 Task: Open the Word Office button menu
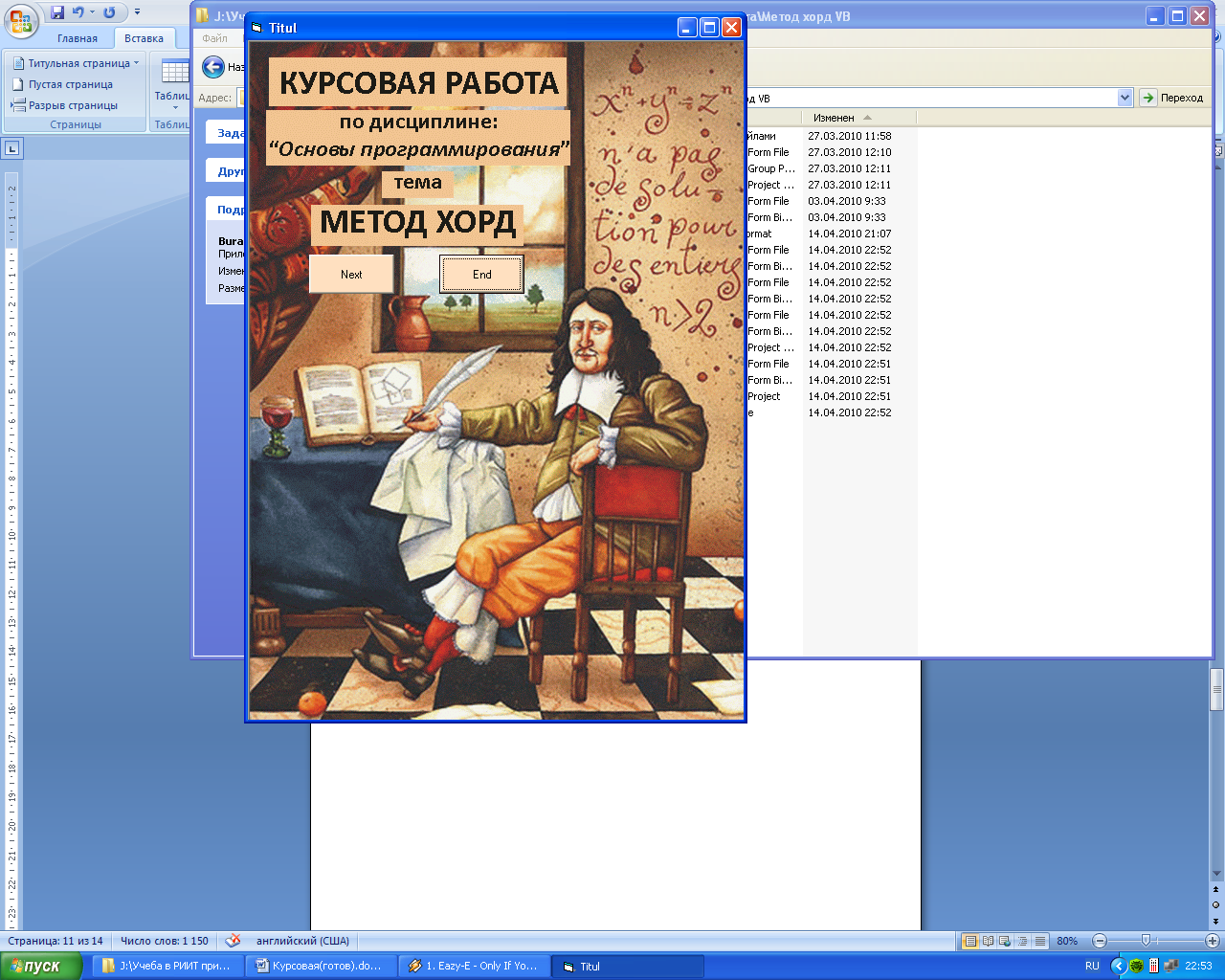click(21, 20)
